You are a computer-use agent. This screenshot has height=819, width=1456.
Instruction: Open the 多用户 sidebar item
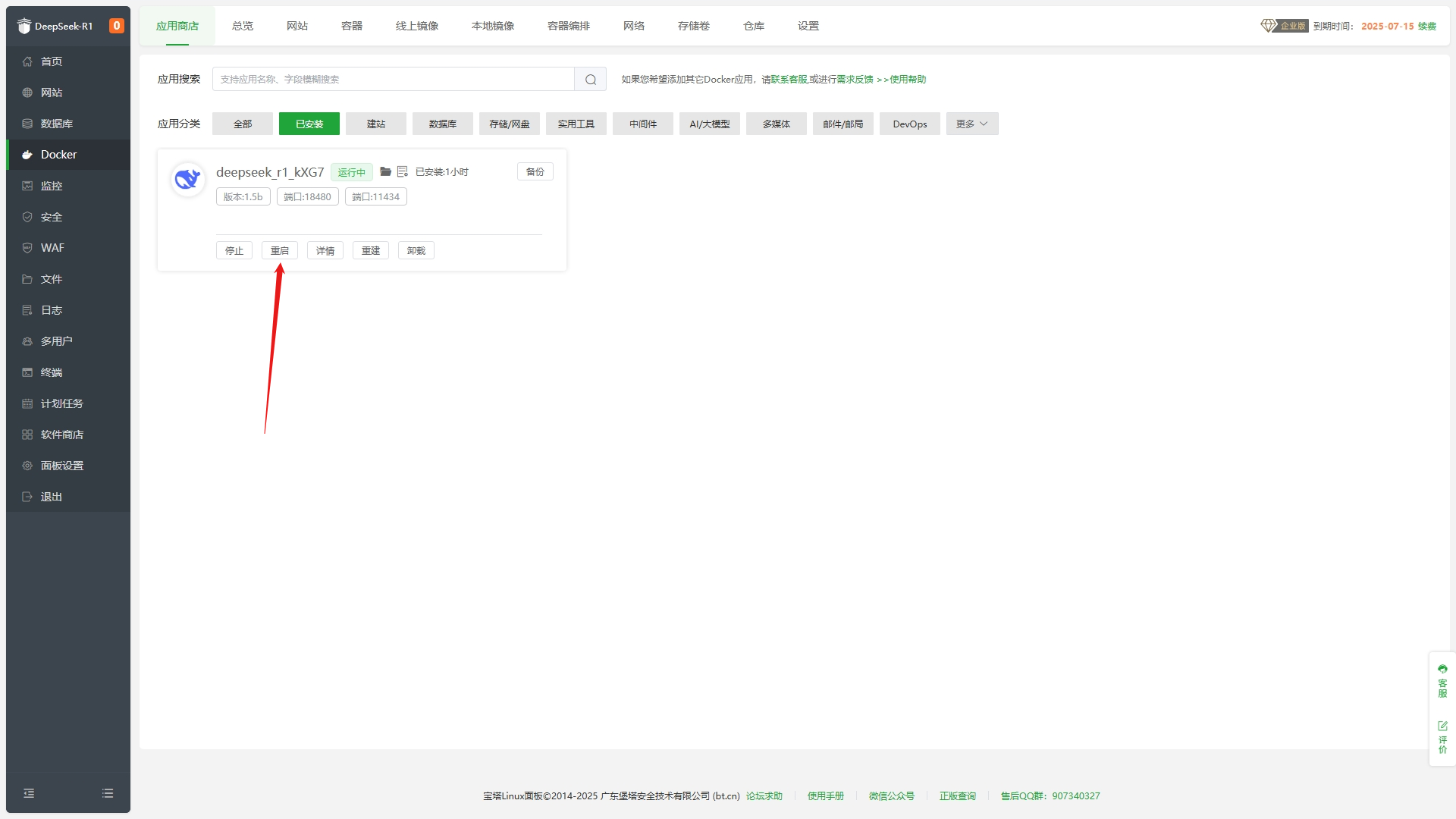68,341
